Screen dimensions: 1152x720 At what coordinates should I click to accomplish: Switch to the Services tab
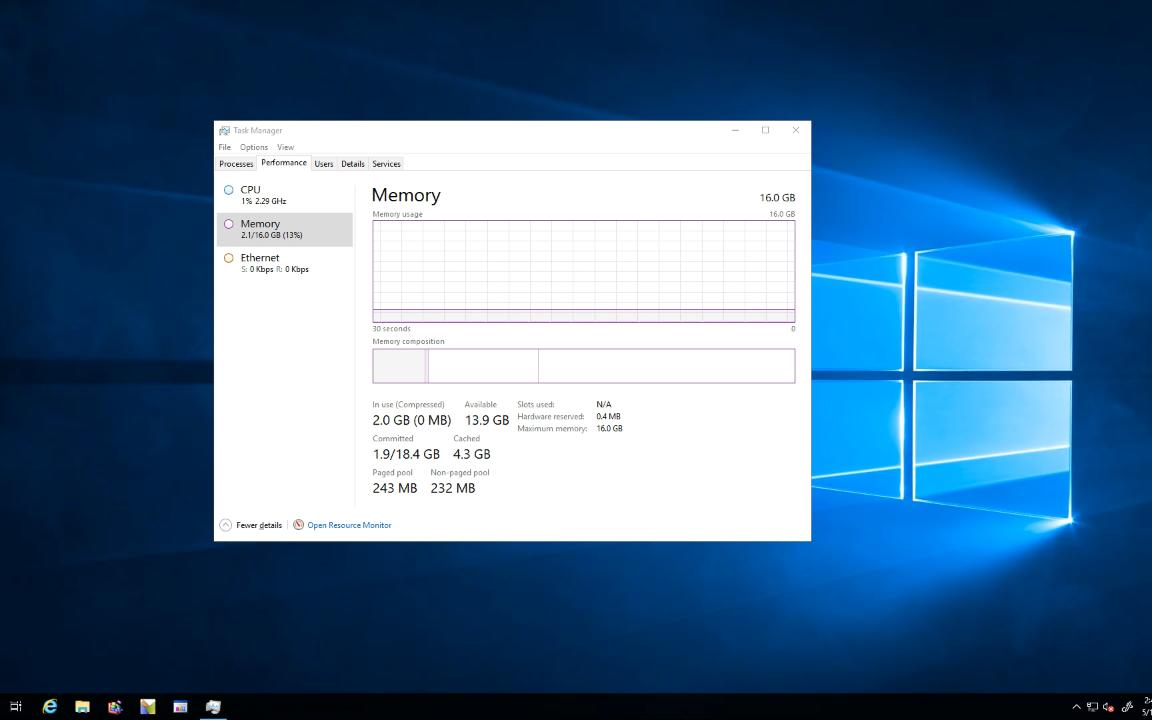(386, 163)
